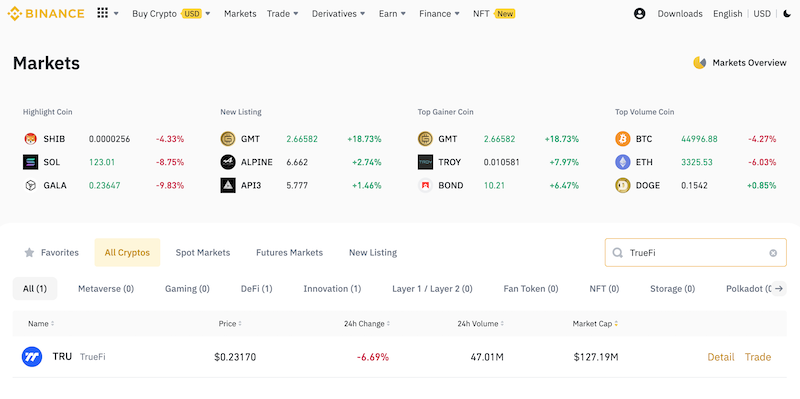Sort table by Price column

pos(230,323)
